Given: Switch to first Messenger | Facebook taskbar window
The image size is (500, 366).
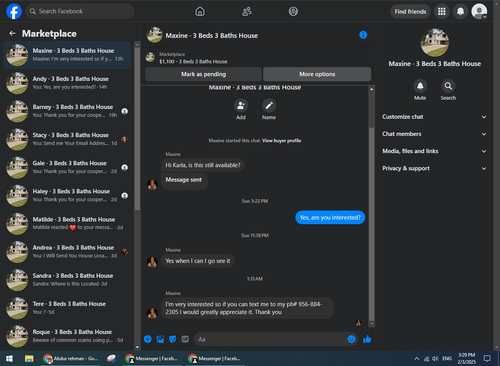Looking at the screenshot, I should pos(152,359).
